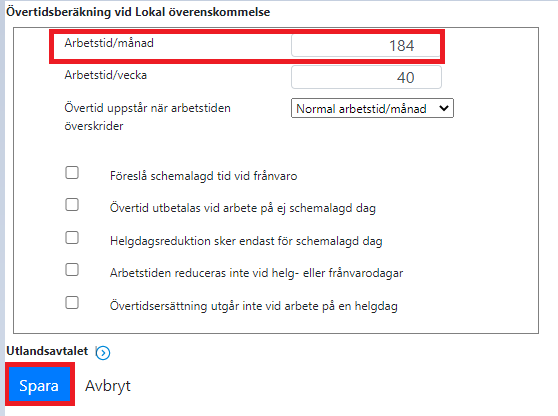Click the 'Övertidsberäkning vid Lokal överenskommelse' heading
Image resolution: width=558 pixels, height=416 pixels.
click(138, 12)
